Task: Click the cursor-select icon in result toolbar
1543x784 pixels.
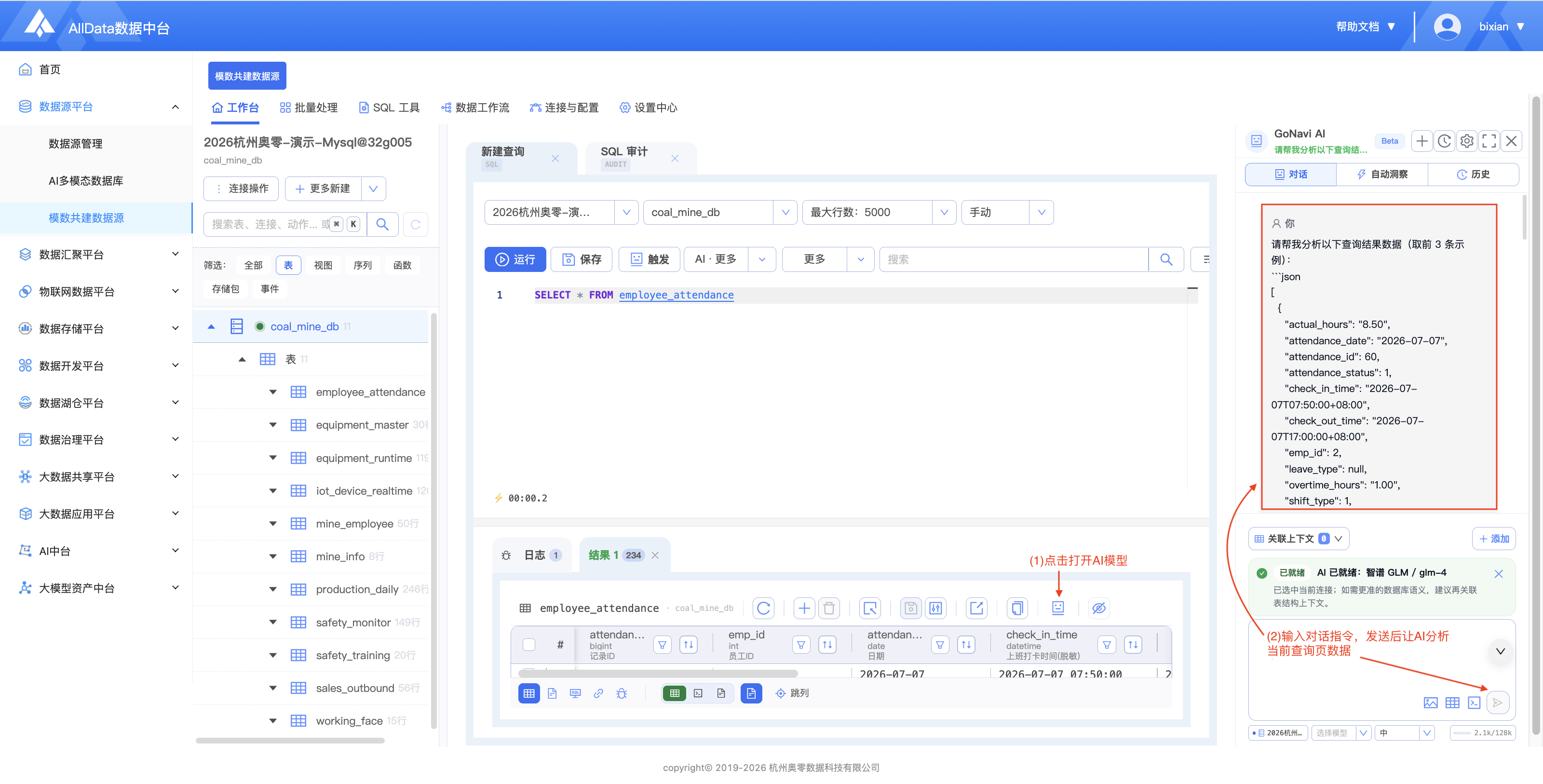Action: tap(870, 608)
